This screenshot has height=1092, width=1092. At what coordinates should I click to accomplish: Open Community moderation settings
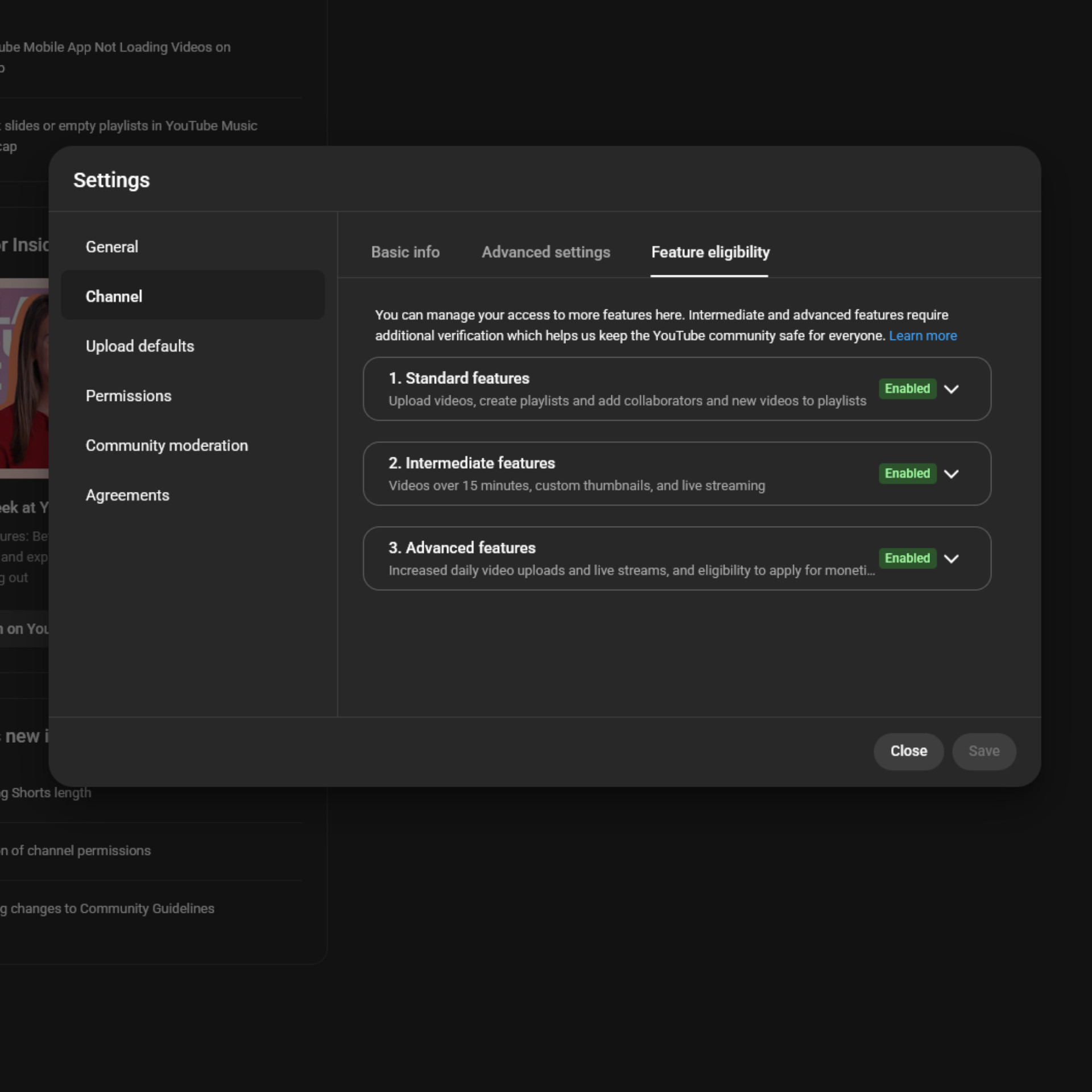coord(167,445)
